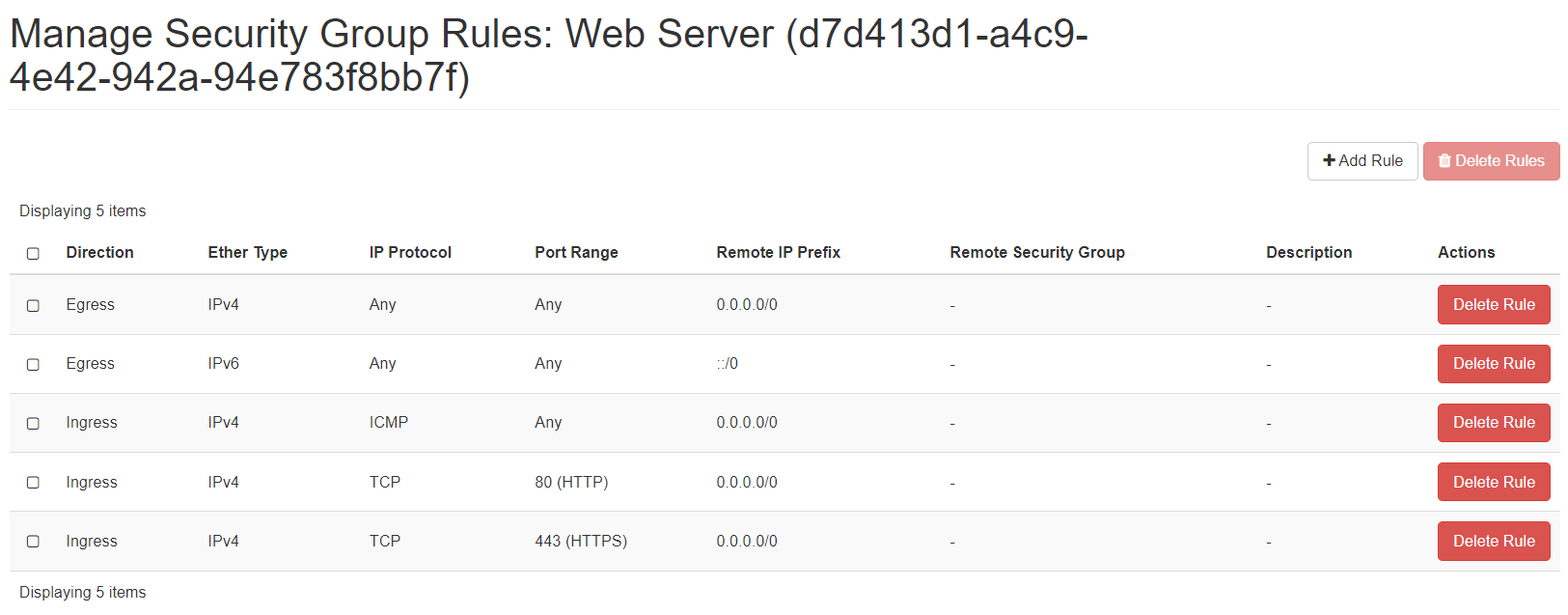Click the IP Protocol column header
The height and width of the screenshot is (615, 1568).
pyautogui.click(x=410, y=252)
